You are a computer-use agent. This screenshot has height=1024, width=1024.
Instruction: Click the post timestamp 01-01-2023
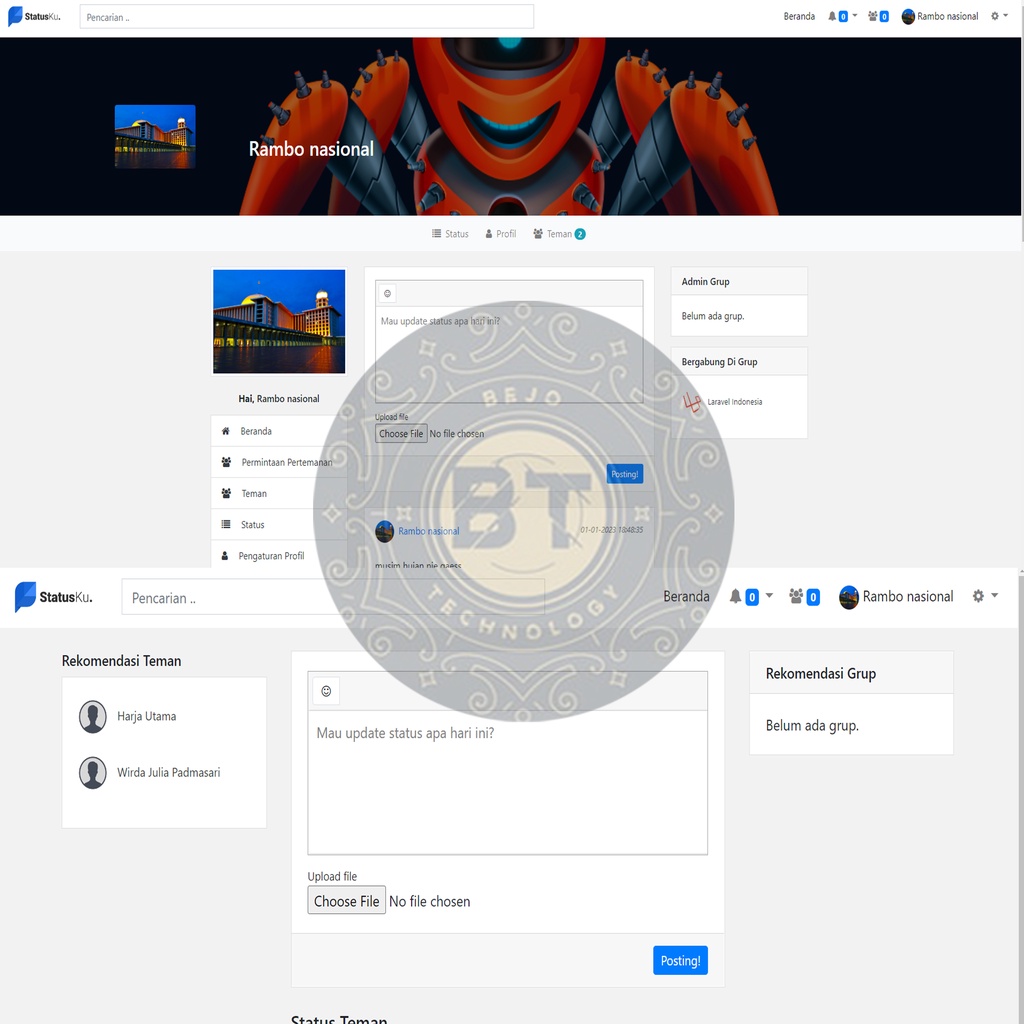pyautogui.click(x=611, y=530)
